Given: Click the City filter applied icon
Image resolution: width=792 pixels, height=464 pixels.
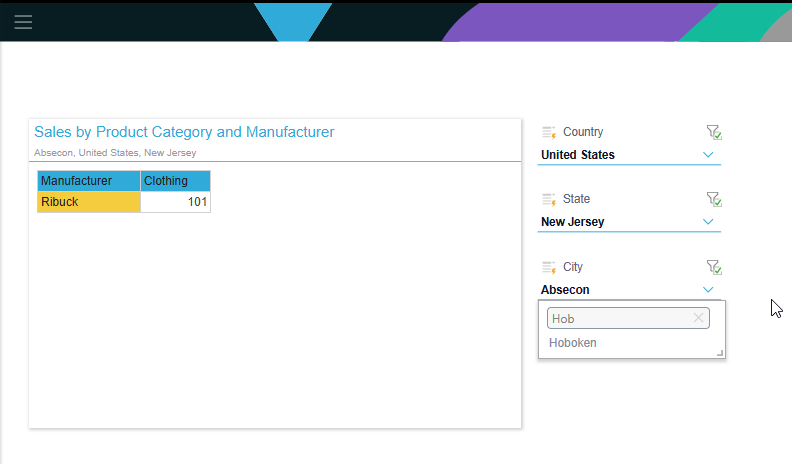Looking at the screenshot, I should (714, 267).
